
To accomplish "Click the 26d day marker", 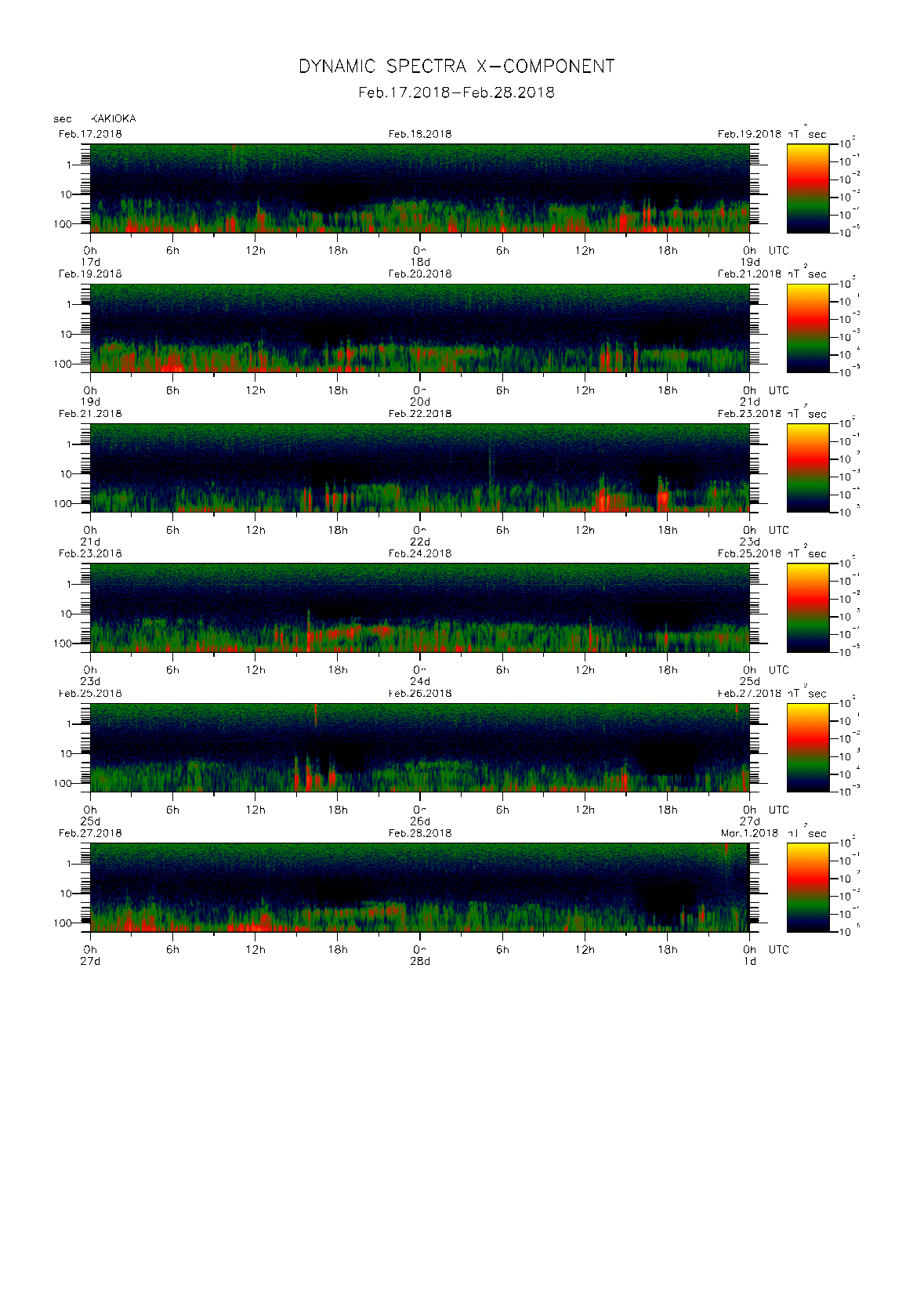I will point(420,821).
